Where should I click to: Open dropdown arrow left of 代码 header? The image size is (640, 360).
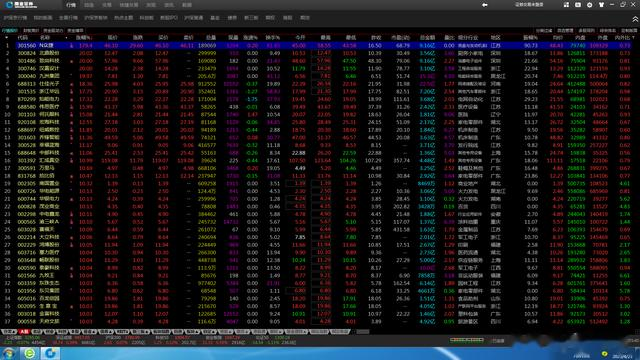tap(7, 38)
